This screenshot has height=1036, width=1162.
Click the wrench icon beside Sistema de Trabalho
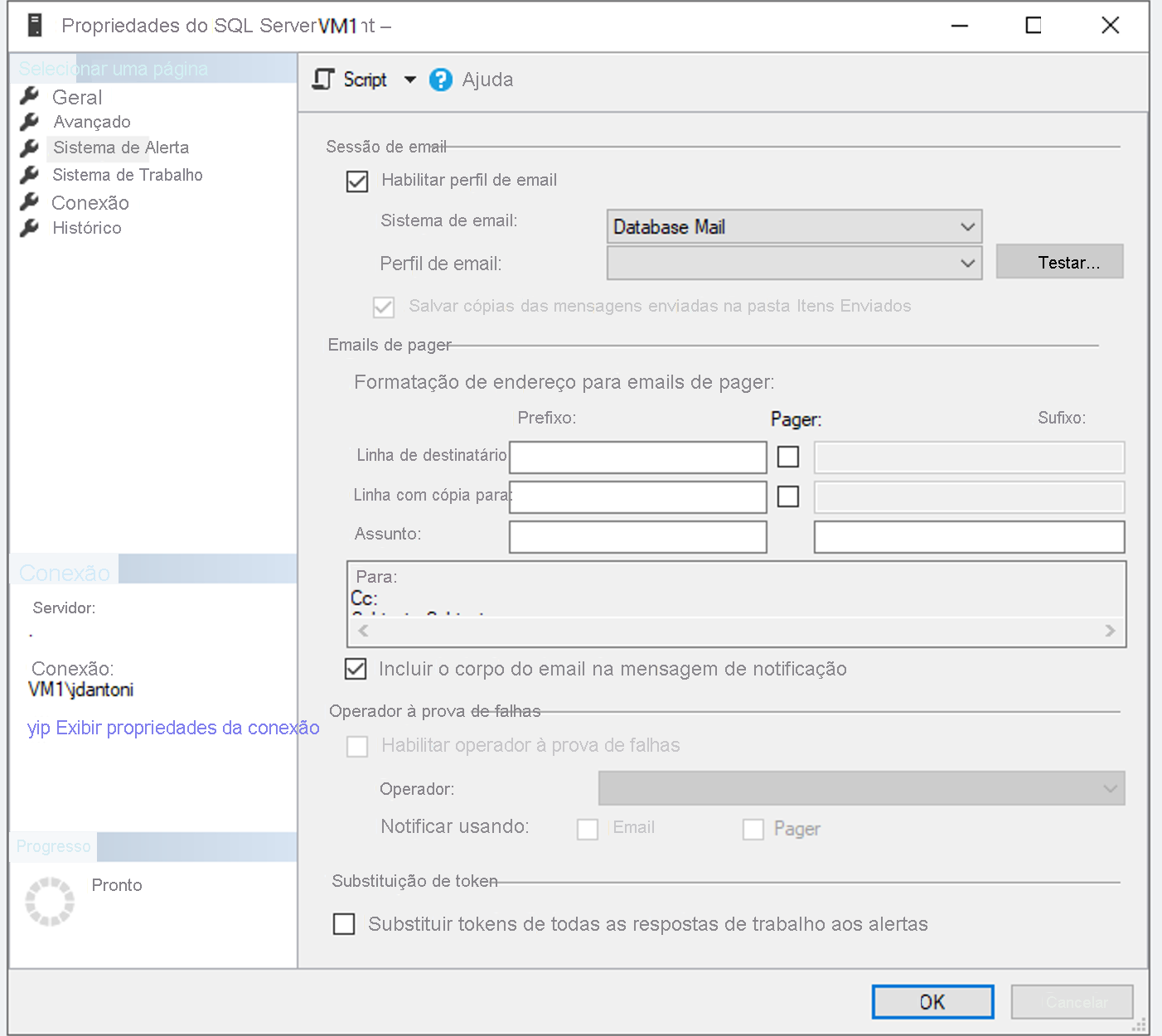point(30,173)
